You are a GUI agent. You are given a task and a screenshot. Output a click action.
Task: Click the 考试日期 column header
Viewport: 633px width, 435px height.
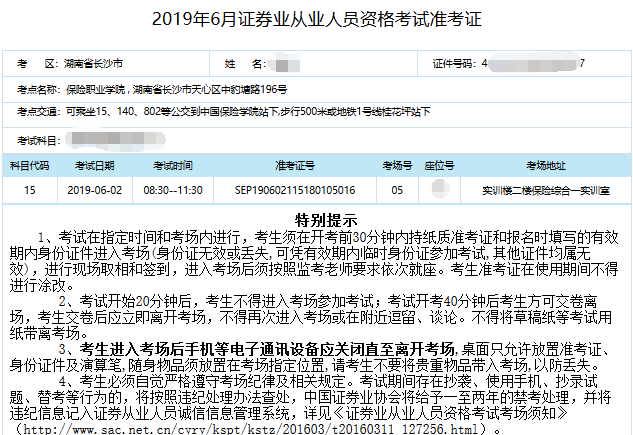point(94,164)
